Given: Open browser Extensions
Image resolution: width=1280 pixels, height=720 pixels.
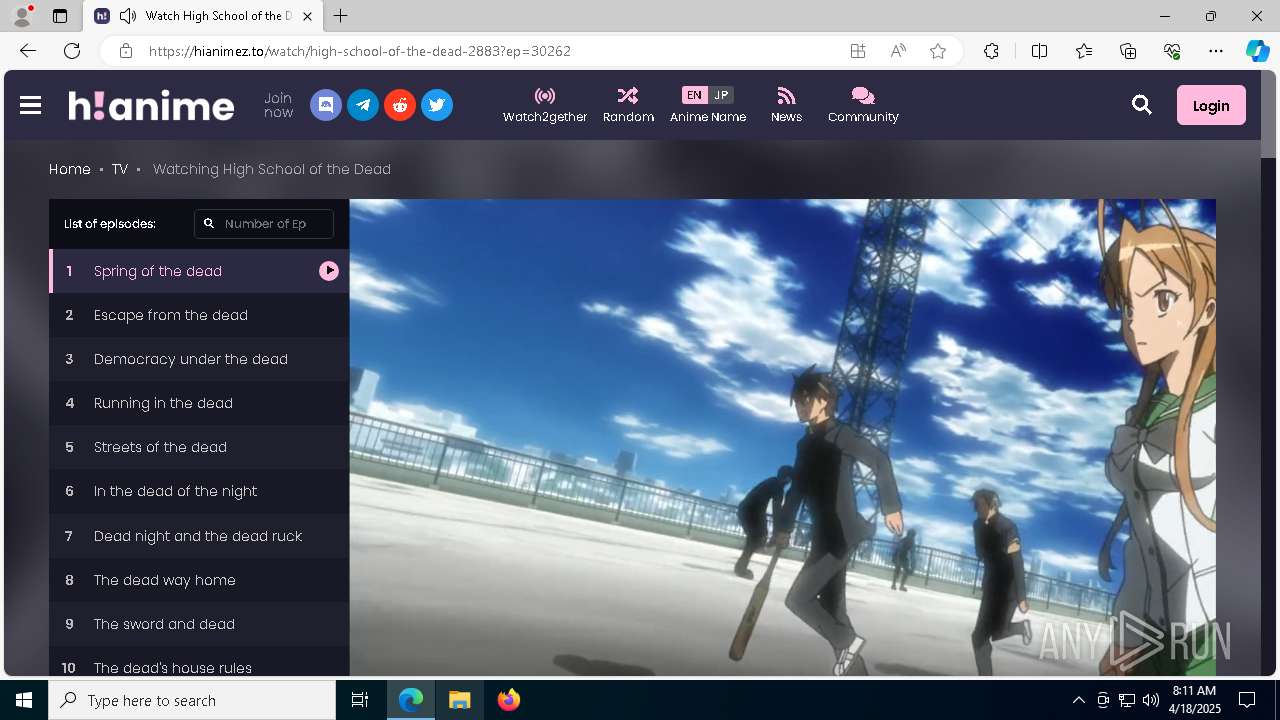Looking at the screenshot, I should 991,51.
